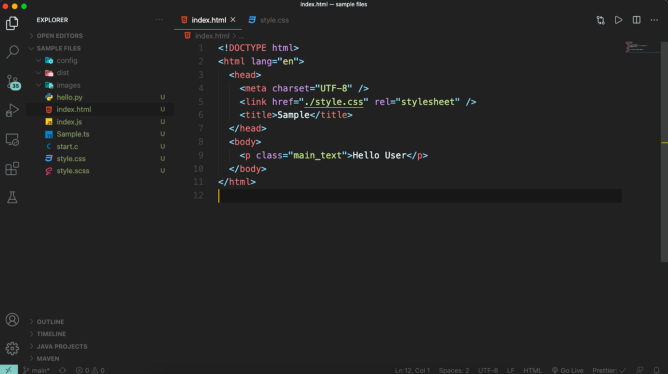Viewport: 668px width, 374px height.
Task: Open the Accounts profile icon
Action: point(12,319)
